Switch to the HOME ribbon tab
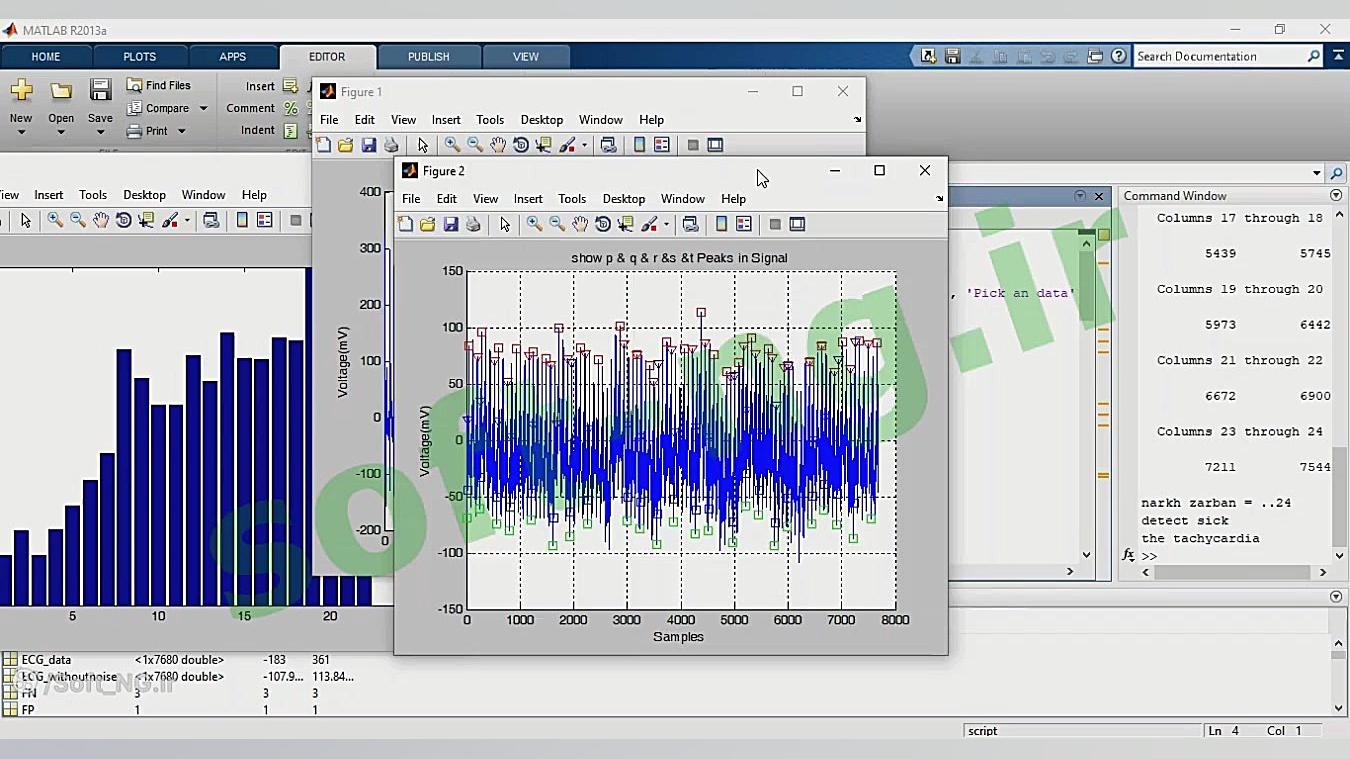This screenshot has width=1350, height=759. coord(46,57)
